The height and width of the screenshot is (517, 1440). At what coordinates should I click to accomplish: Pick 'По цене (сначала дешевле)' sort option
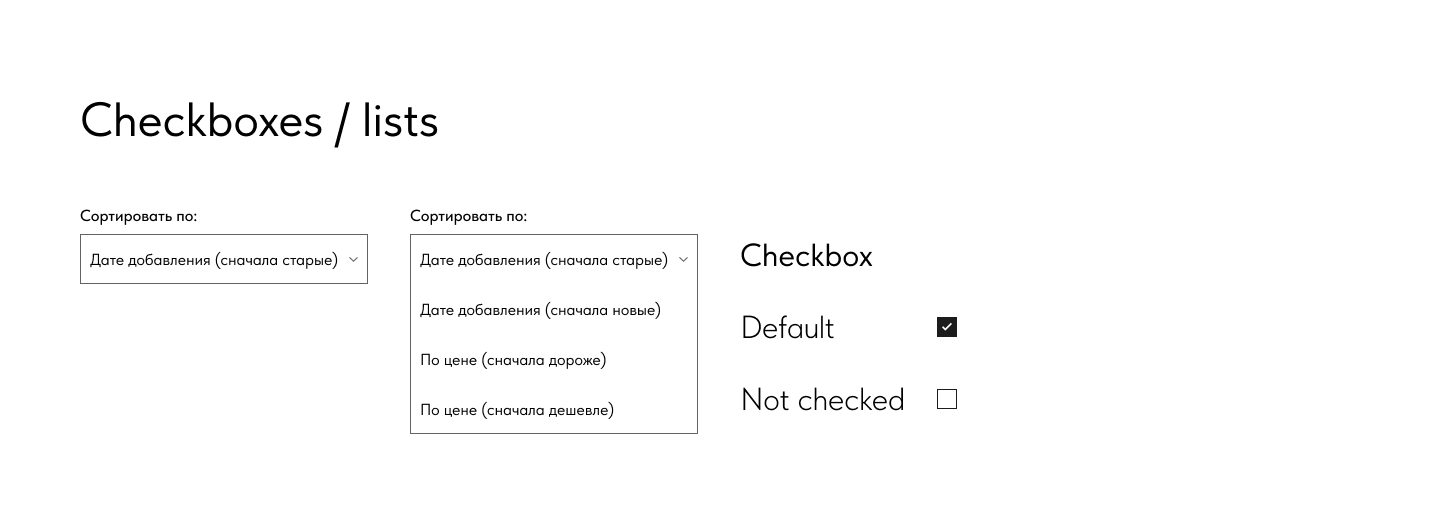tap(517, 410)
